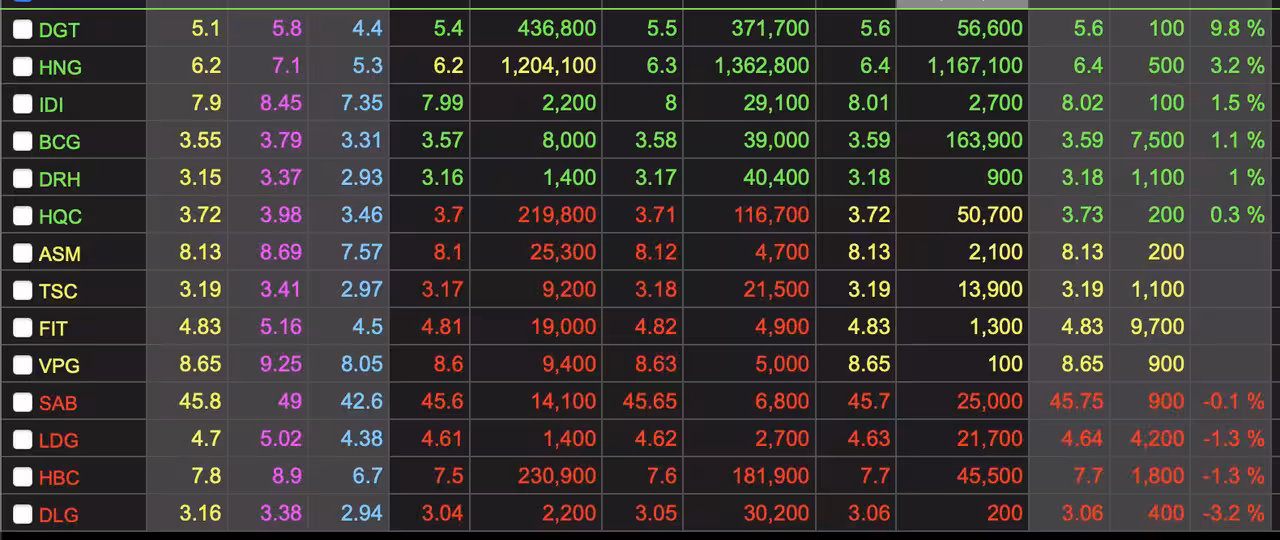This screenshot has width=1280, height=540.
Task: Click HBC volume 230,900
Action: pos(557,476)
